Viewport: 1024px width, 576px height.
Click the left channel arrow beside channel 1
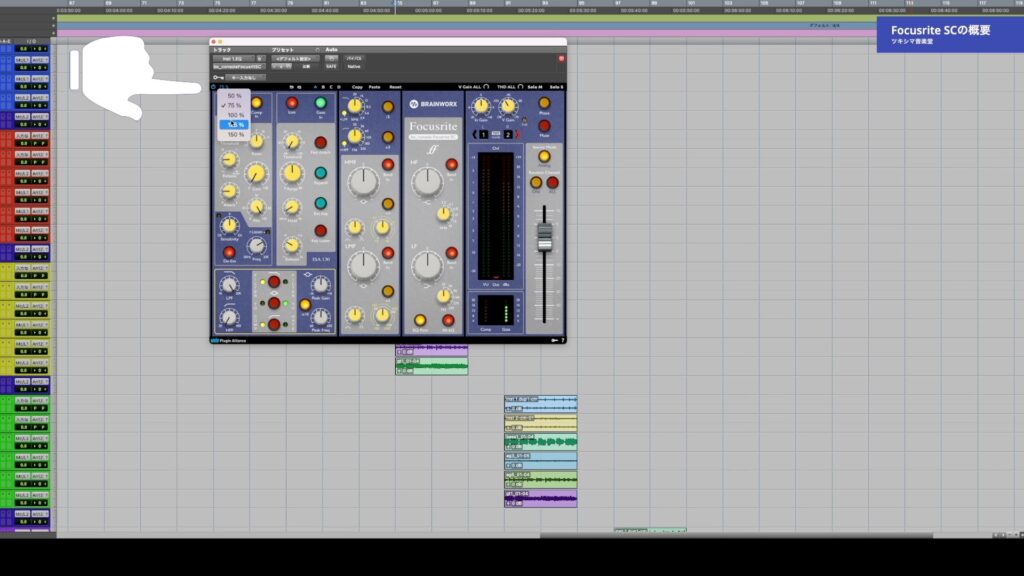click(x=475, y=135)
